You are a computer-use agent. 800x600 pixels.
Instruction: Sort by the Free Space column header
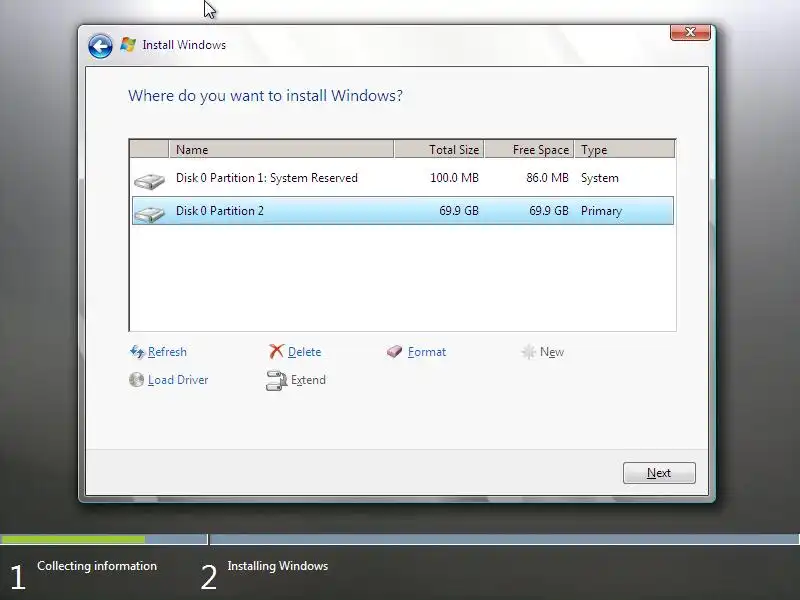point(529,149)
